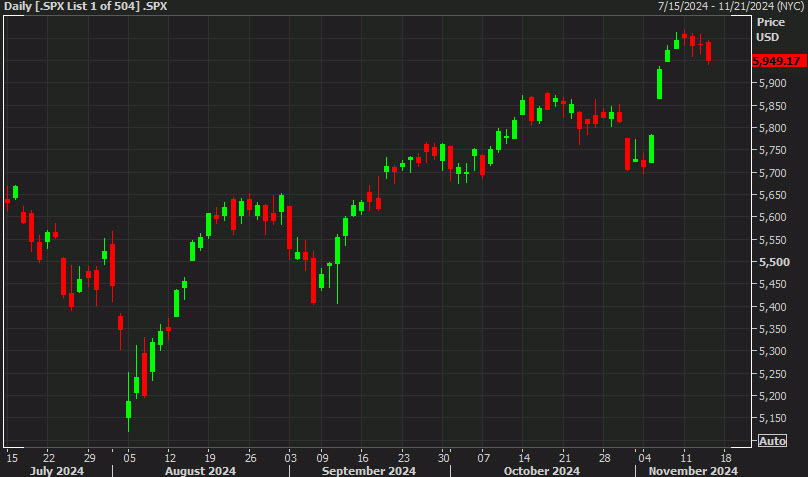Viewport: 808px width, 477px height.
Task: Select the 5,700 price axis label
Action: pyautogui.click(x=772, y=173)
